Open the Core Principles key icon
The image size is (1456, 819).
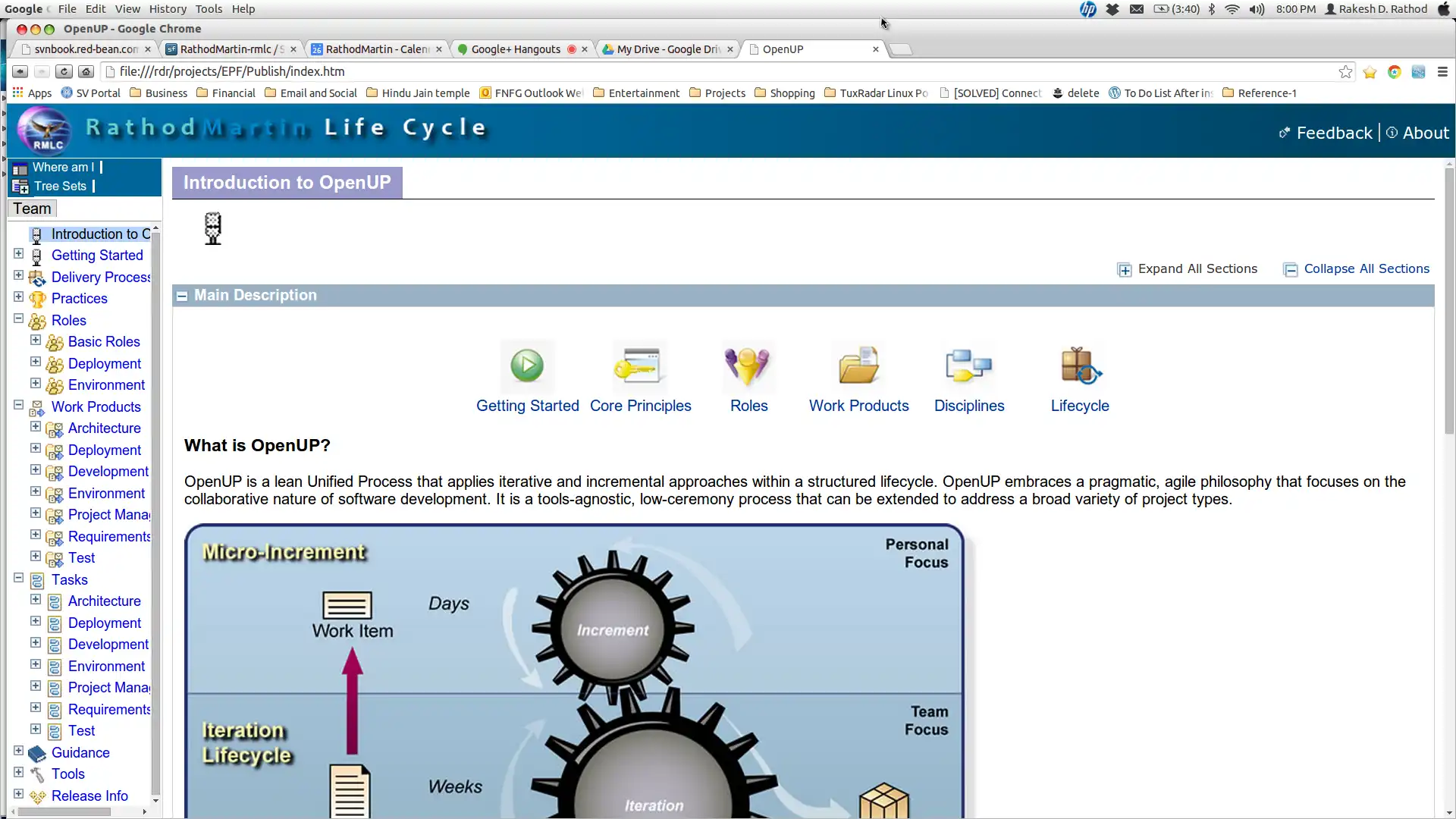[639, 366]
